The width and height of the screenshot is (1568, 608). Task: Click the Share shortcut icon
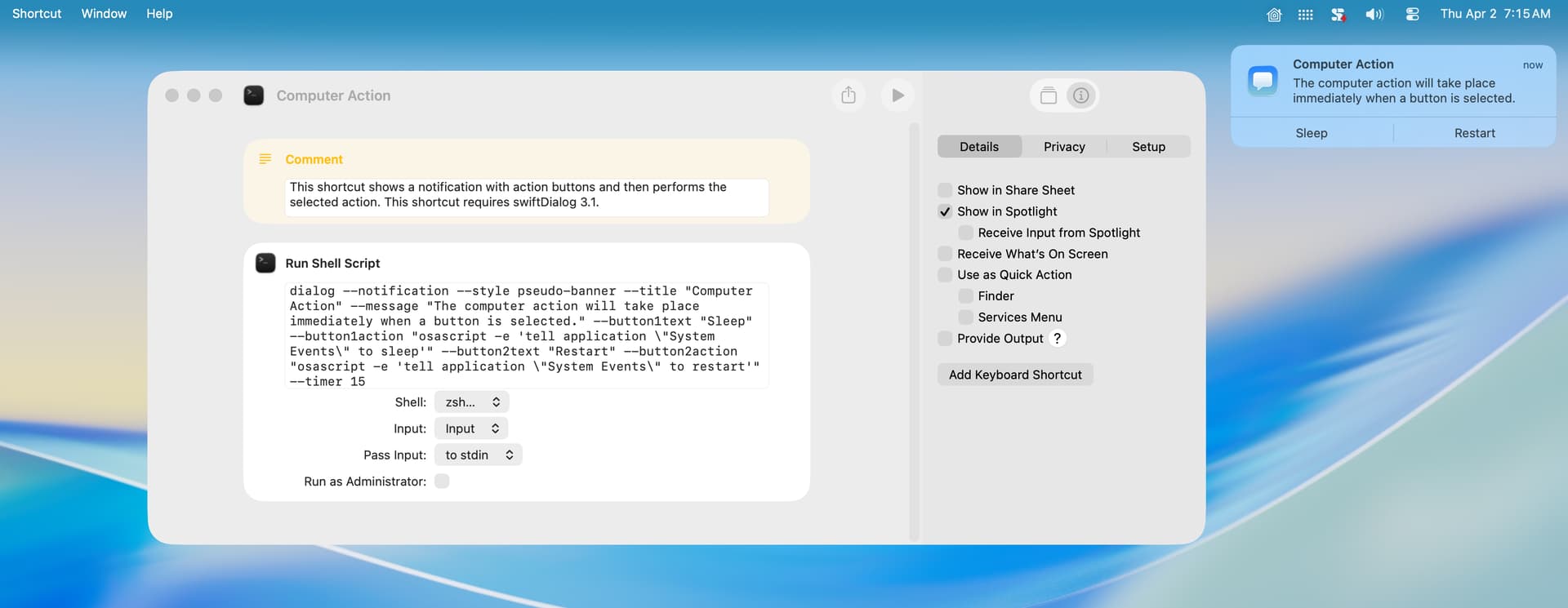coord(849,95)
